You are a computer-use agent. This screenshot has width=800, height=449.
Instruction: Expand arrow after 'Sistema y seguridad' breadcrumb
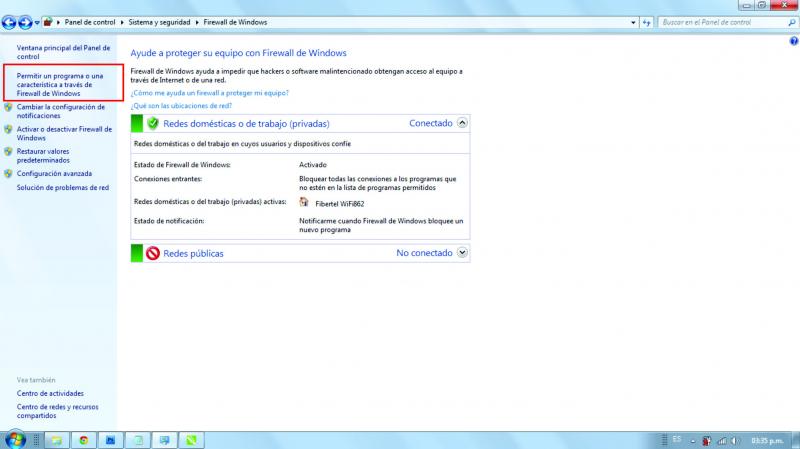pos(197,22)
